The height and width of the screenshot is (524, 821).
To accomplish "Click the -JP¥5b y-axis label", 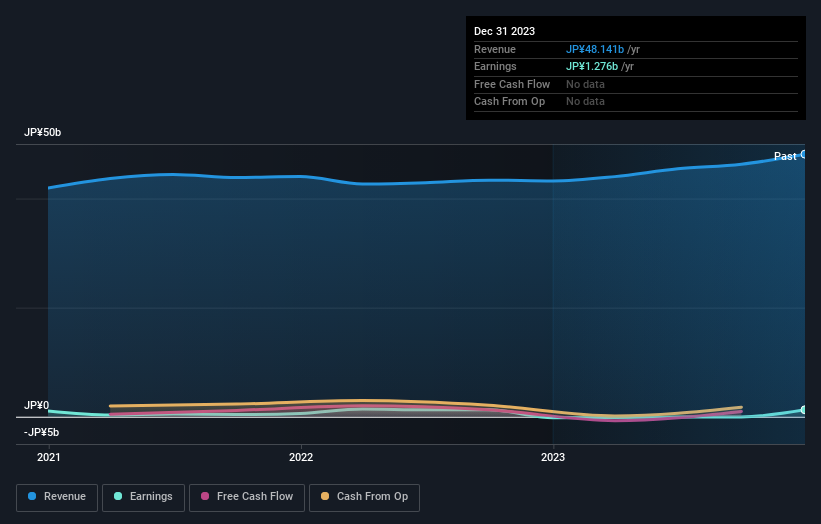I will point(41,432).
